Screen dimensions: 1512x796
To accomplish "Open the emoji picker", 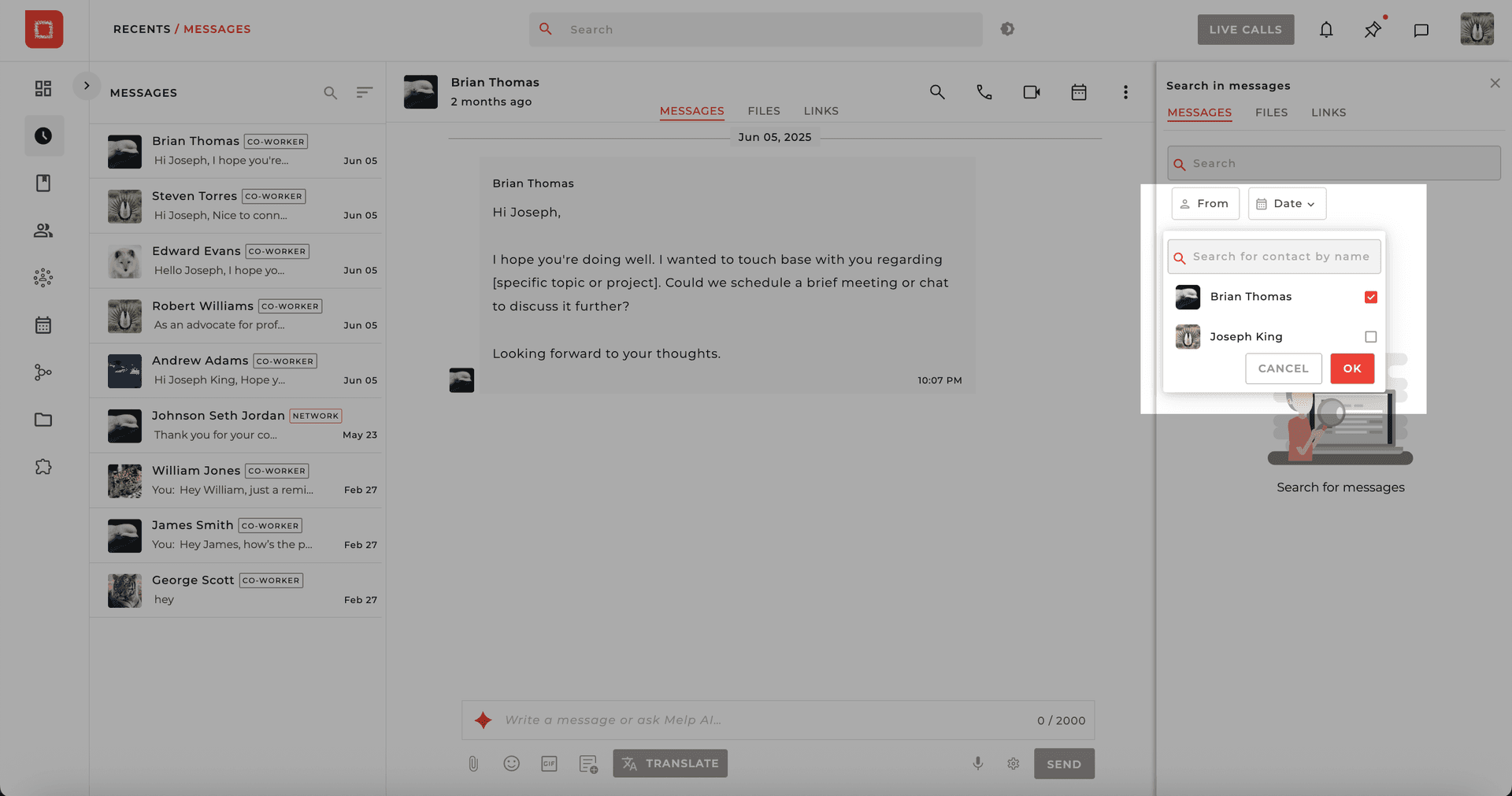I will tap(511, 764).
